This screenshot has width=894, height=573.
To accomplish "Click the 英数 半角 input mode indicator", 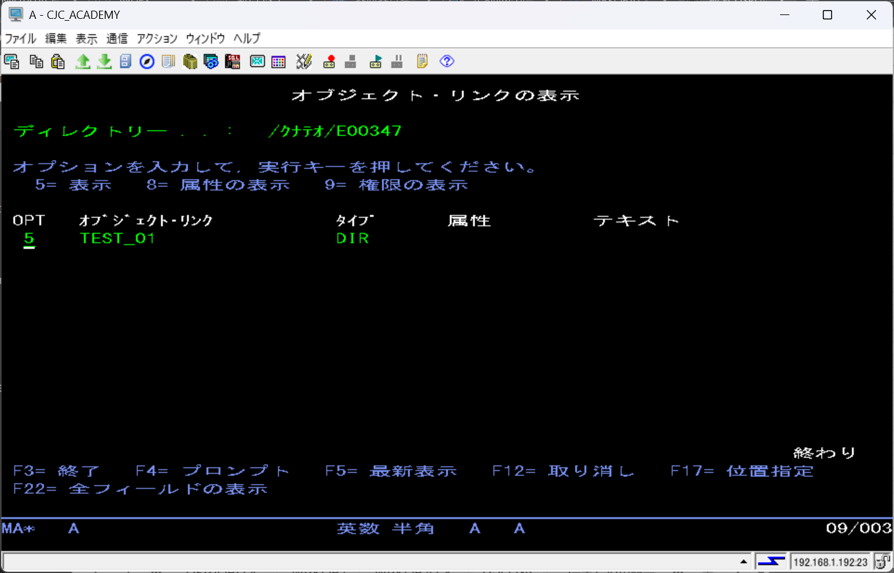I will click(385, 529).
